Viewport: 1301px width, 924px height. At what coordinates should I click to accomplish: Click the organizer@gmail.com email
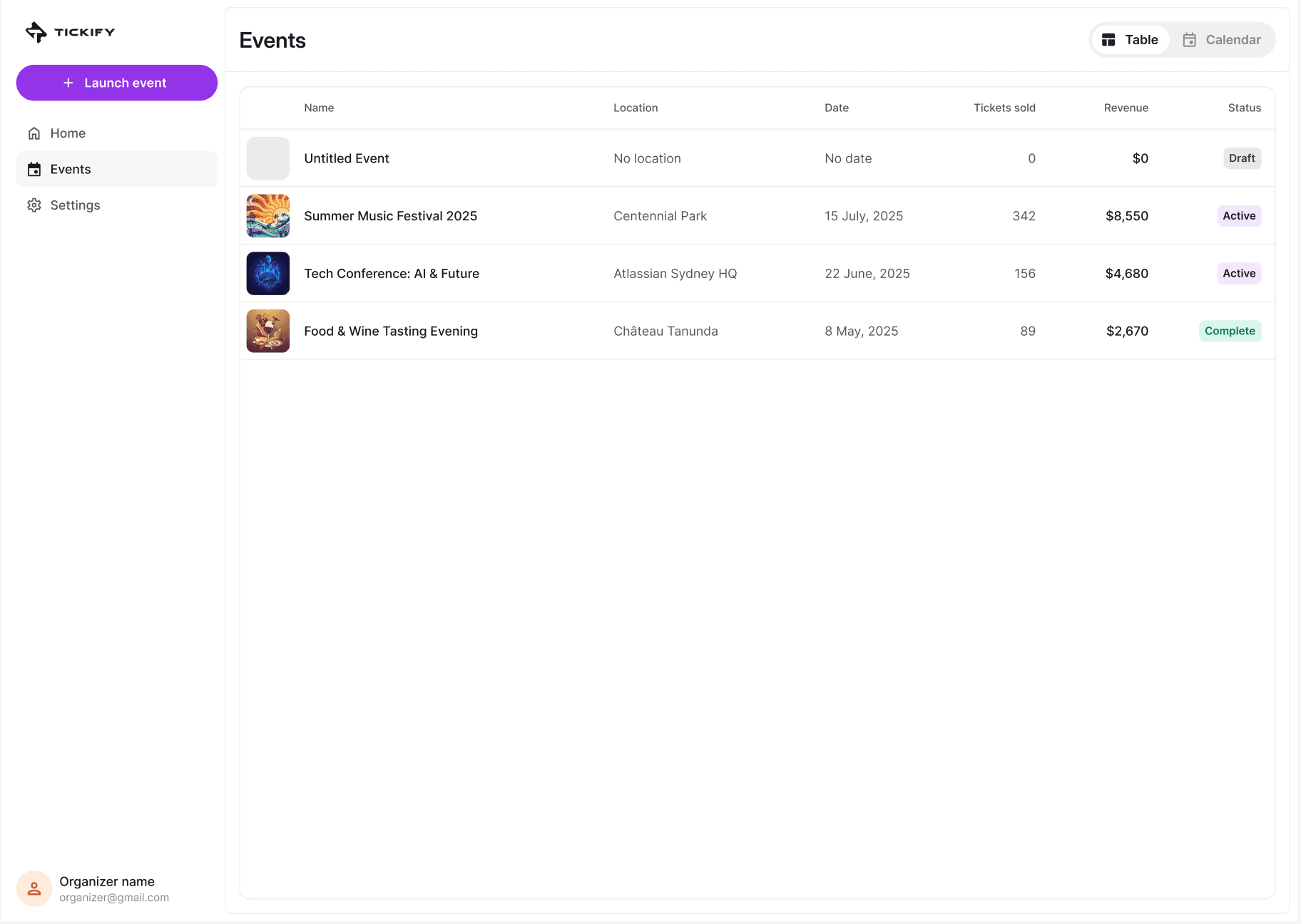point(114,898)
